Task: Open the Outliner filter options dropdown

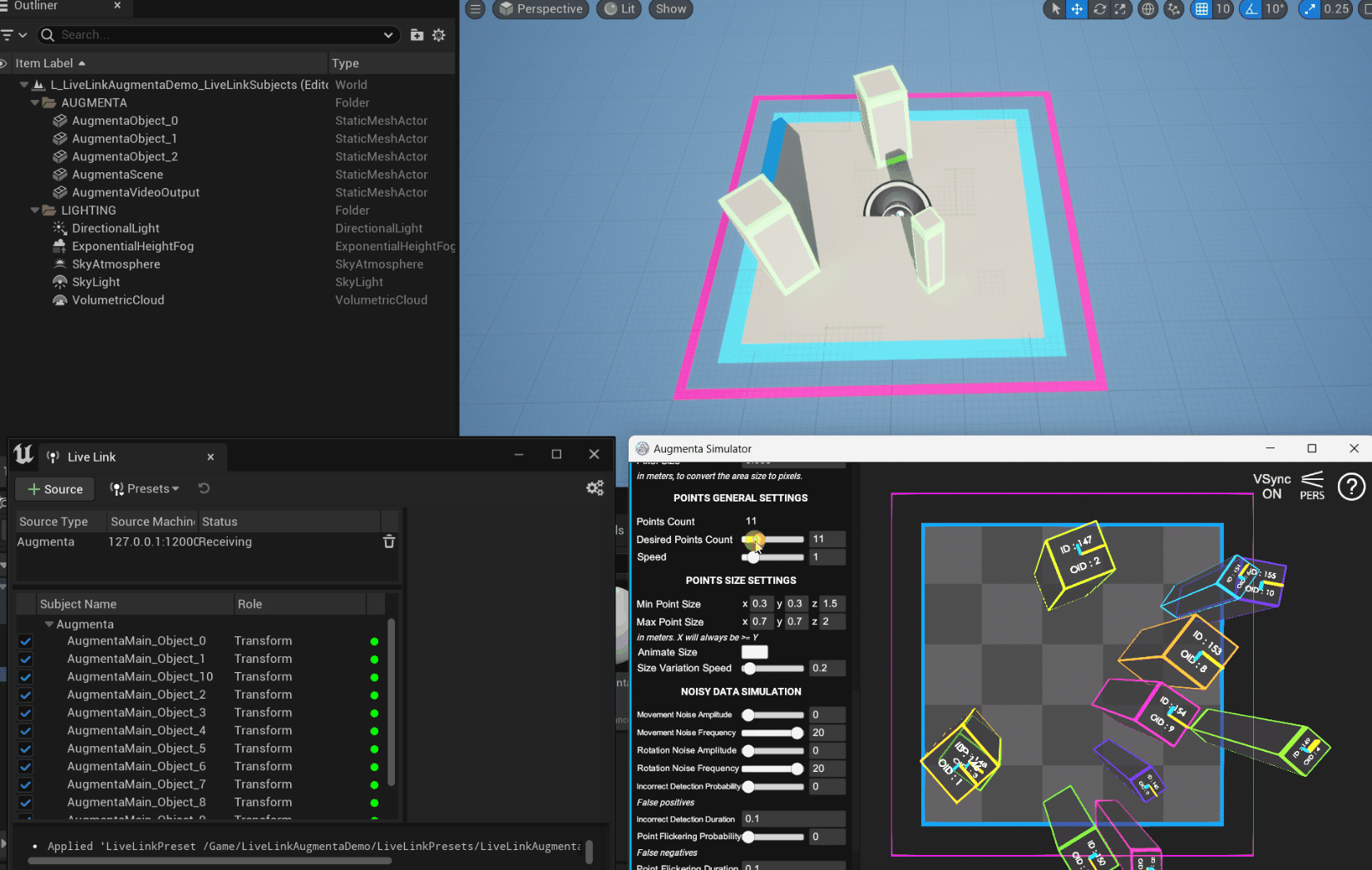Action: click(14, 35)
